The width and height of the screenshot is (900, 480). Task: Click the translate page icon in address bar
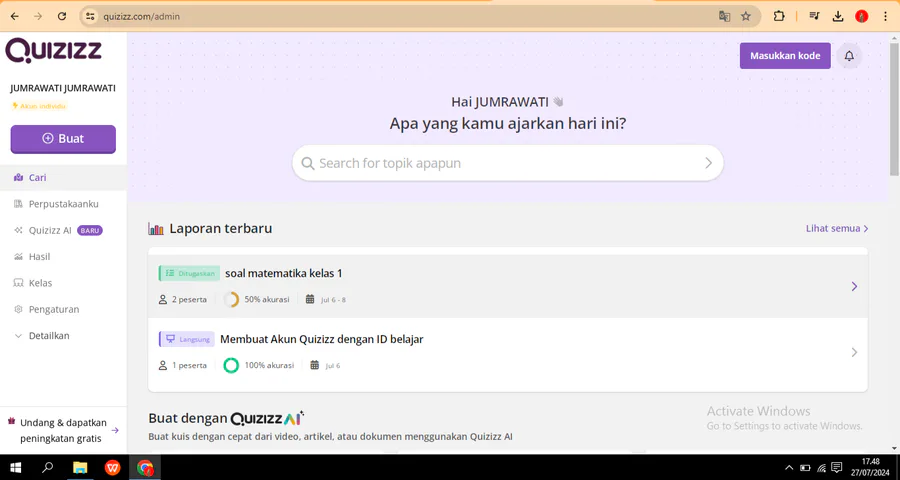tap(724, 16)
